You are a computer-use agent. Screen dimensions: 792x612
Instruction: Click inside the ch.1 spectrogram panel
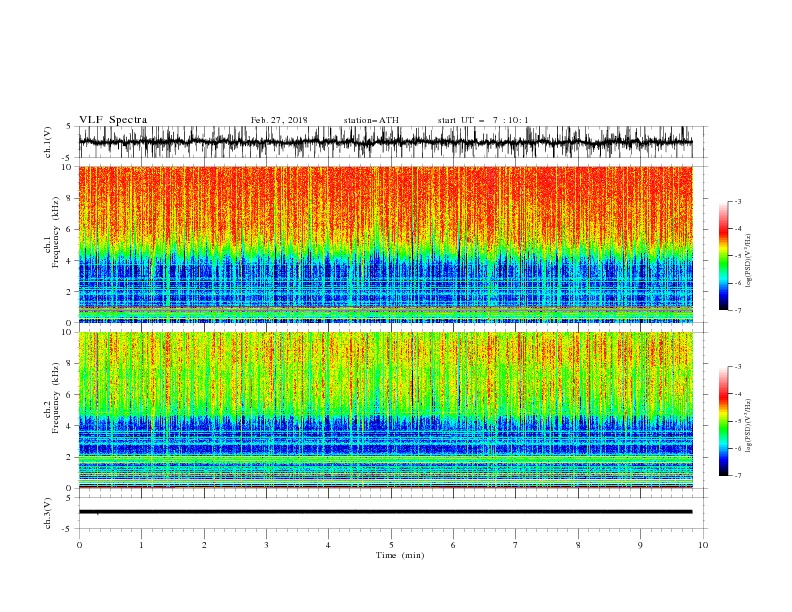coord(385,244)
